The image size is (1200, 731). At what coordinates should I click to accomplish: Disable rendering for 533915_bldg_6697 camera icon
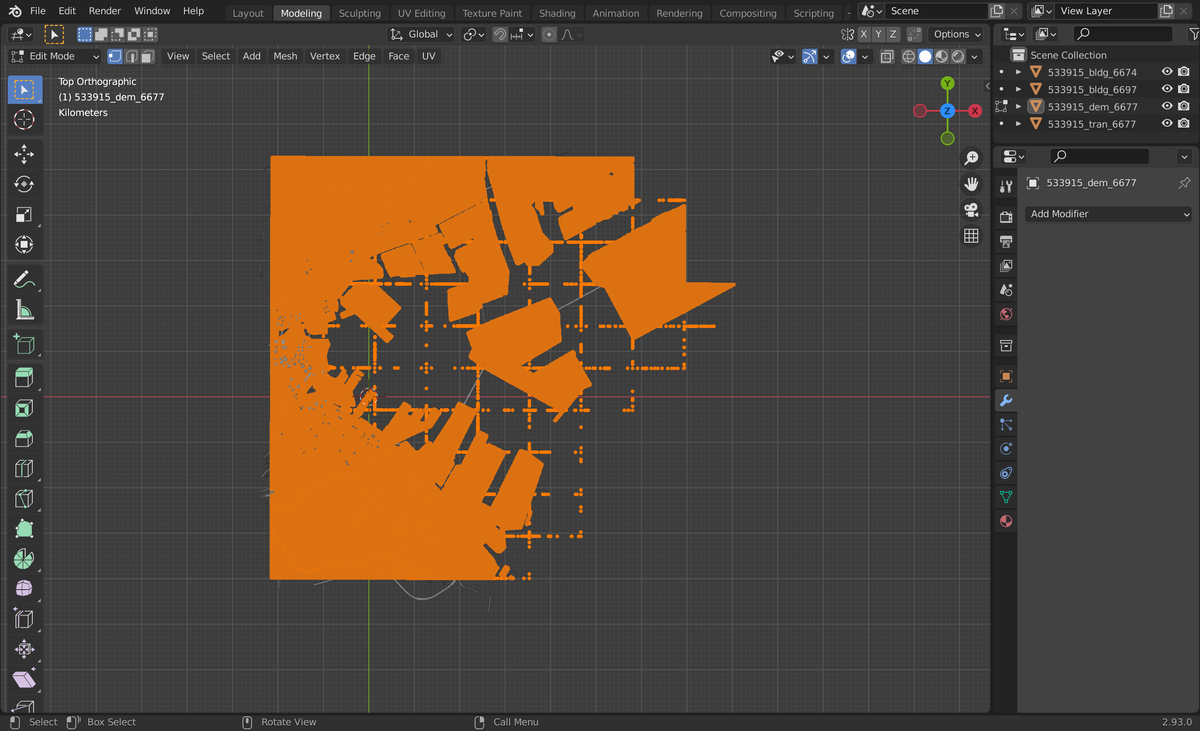pos(1184,89)
